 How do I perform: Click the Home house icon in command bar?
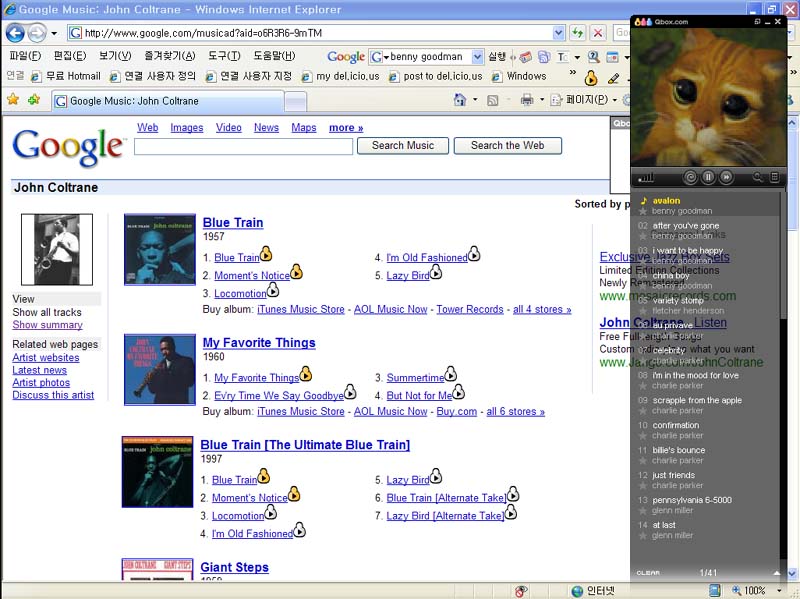pyautogui.click(x=460, y=99)
